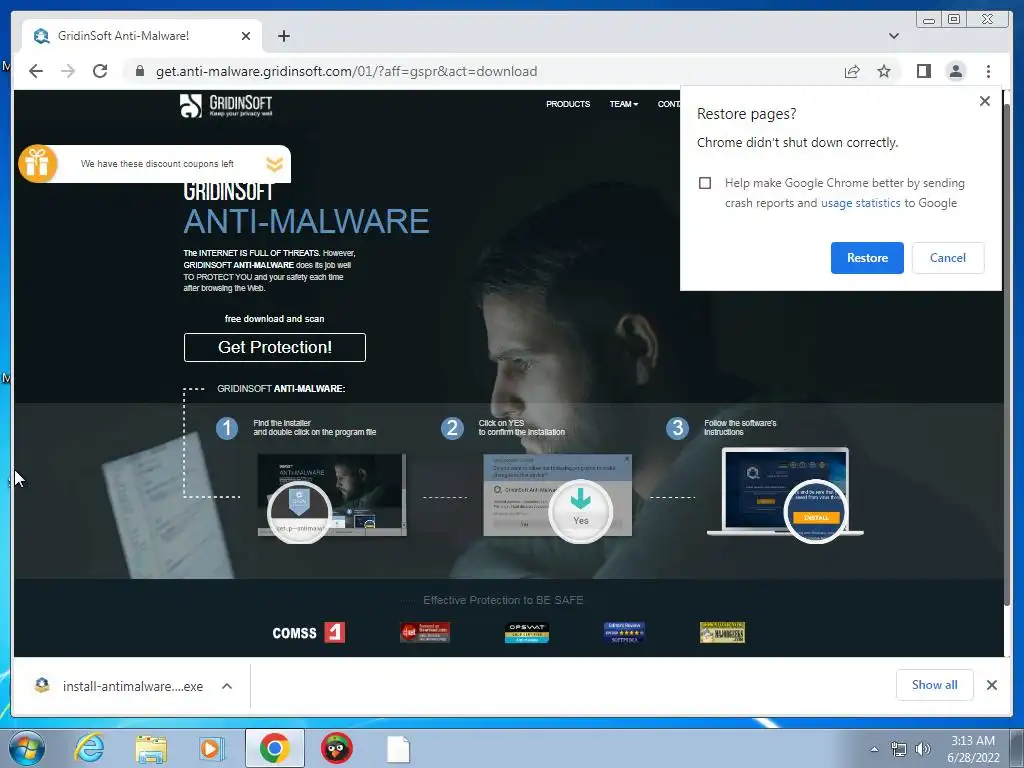Click Show all downloads

point(935,685)
